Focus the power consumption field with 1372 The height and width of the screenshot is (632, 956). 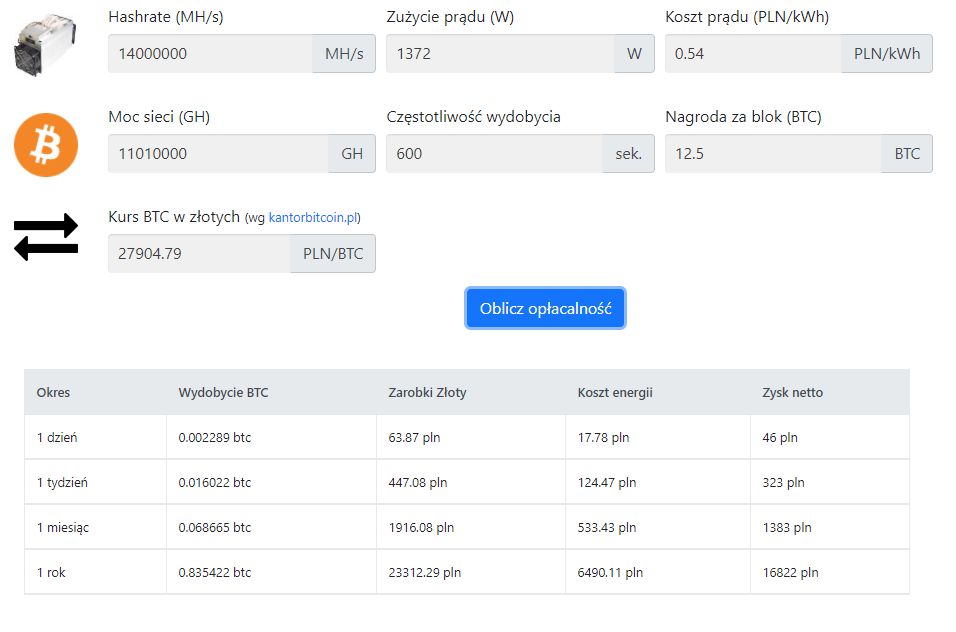(500, 54)
